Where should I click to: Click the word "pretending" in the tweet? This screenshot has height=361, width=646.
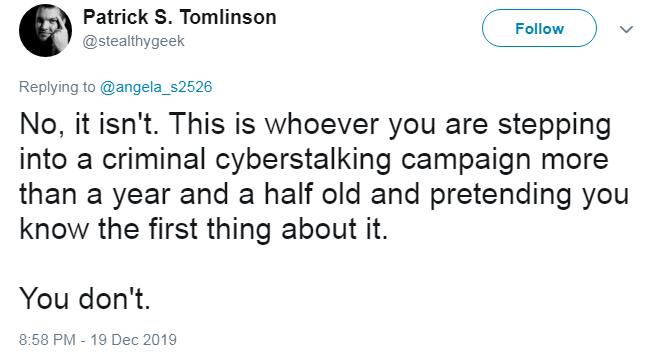501,195
